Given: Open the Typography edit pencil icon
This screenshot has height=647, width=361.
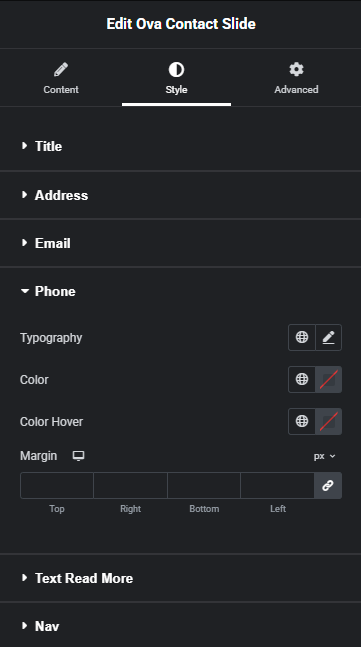Looking at the screenshot, I should pos(328,338).
